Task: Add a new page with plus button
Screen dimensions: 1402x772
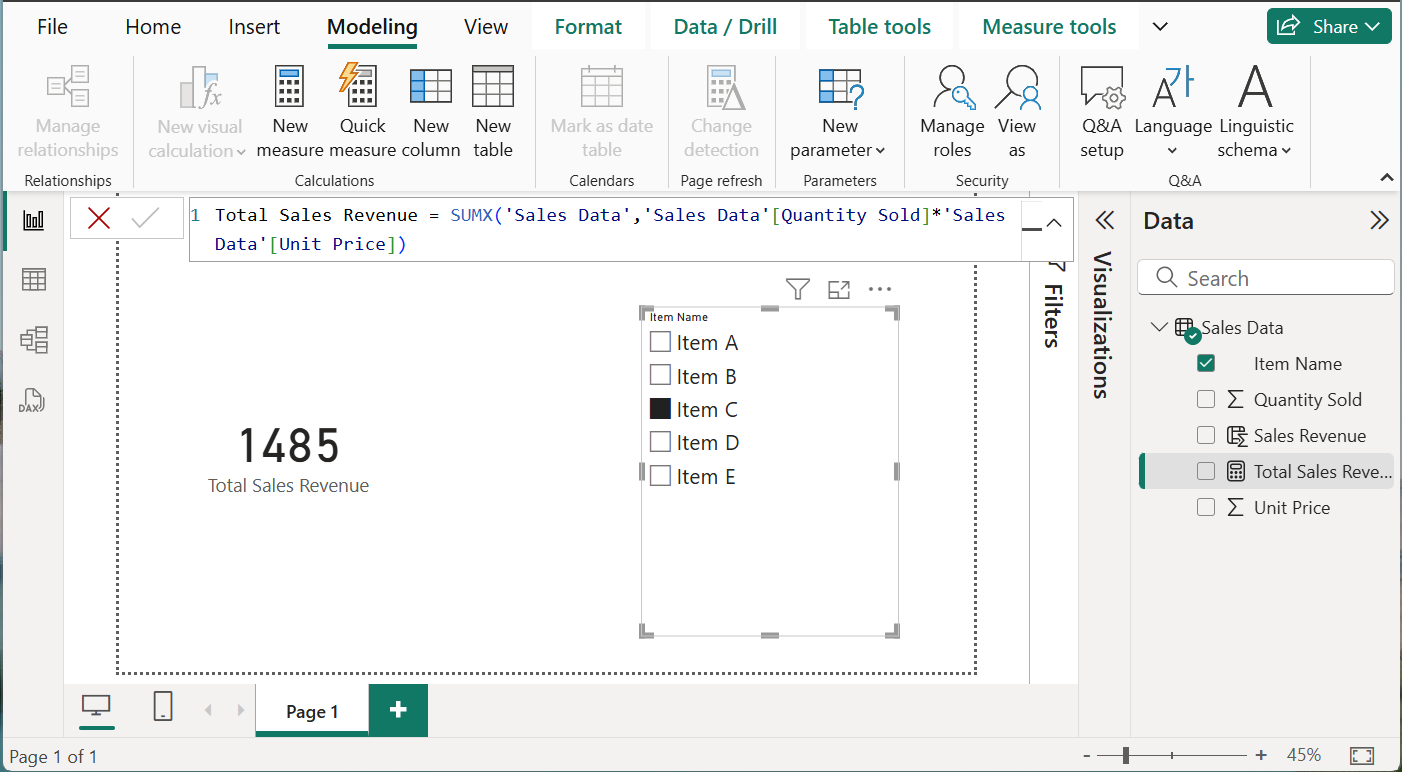Action: click(398, 710)
